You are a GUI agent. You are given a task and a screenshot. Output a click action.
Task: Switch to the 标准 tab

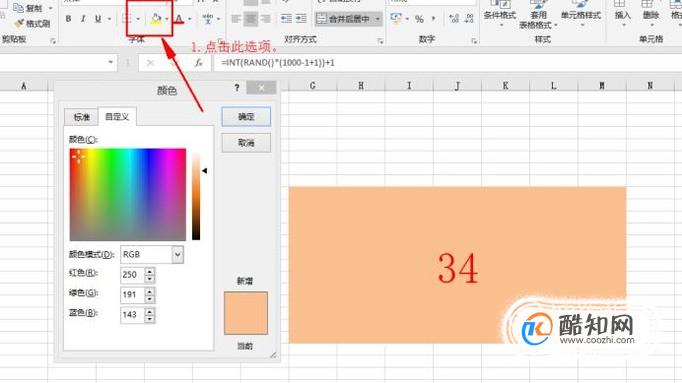(81, 117)
